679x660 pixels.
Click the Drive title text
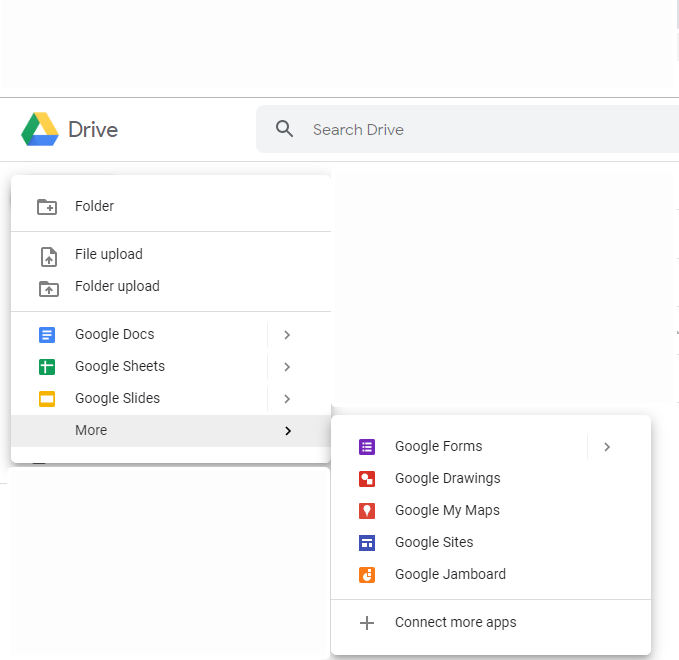(x=93, y=129)
